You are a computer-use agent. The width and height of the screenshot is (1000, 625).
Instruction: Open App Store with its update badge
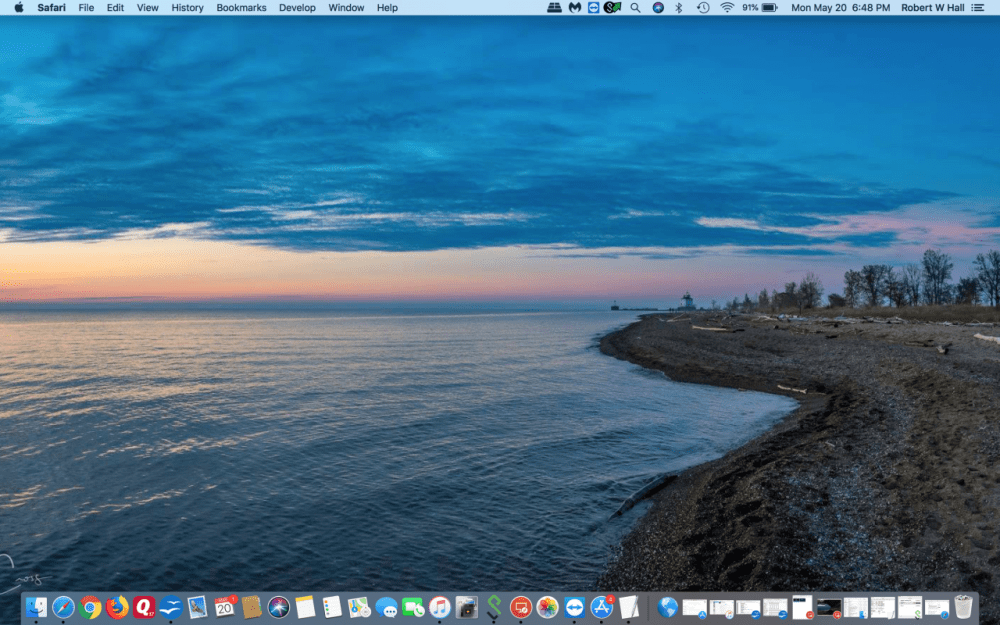pos(600,605)
